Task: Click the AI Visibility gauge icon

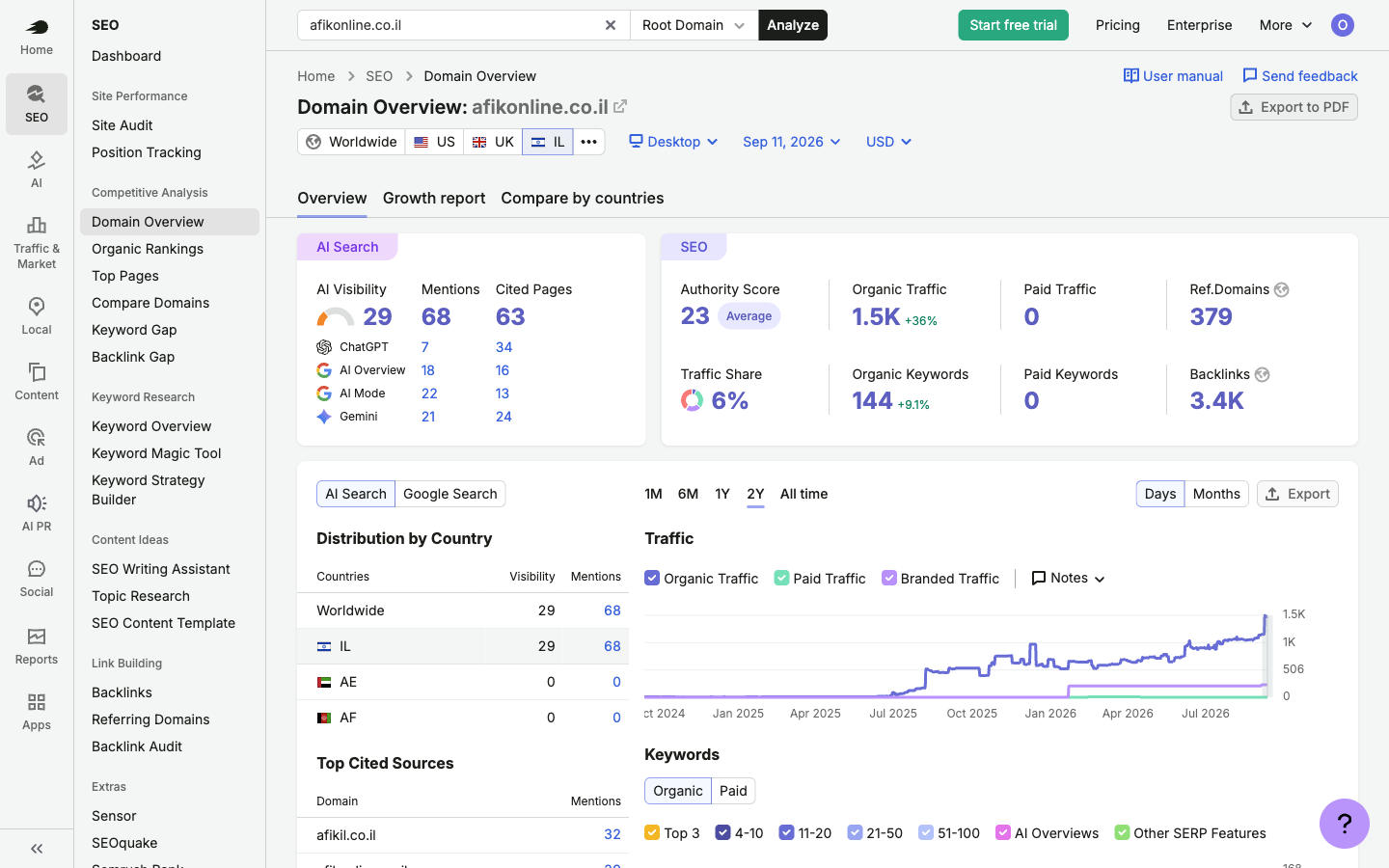Action: (336, 317)
